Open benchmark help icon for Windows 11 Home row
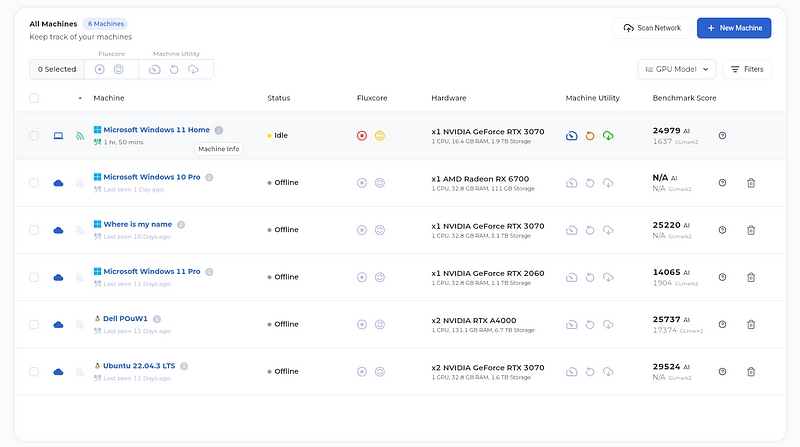Image resolution: width=800 pixels, height=447 pixels. (722, 136)
